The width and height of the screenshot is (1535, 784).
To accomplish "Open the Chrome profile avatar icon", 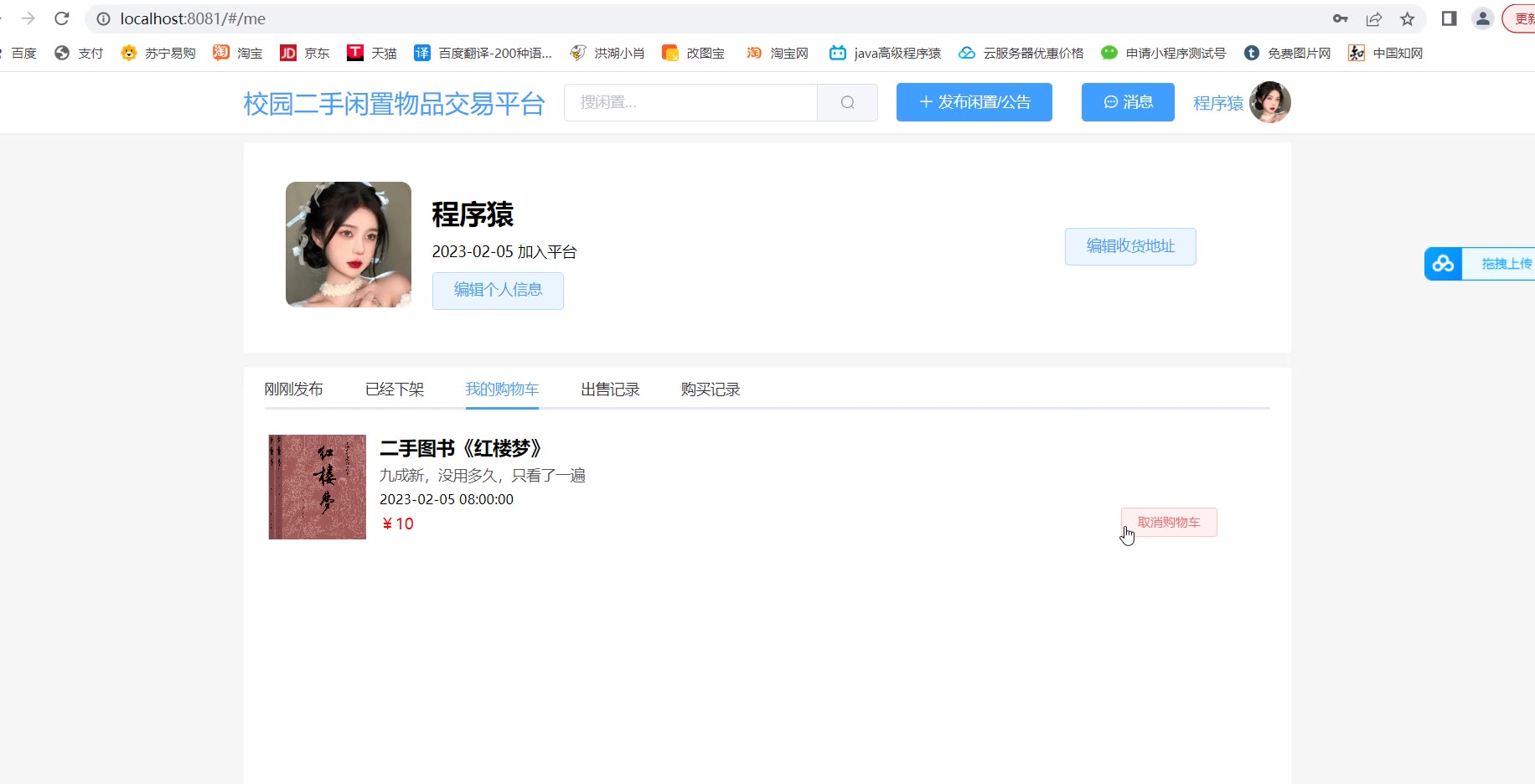I will (1482, 18).
